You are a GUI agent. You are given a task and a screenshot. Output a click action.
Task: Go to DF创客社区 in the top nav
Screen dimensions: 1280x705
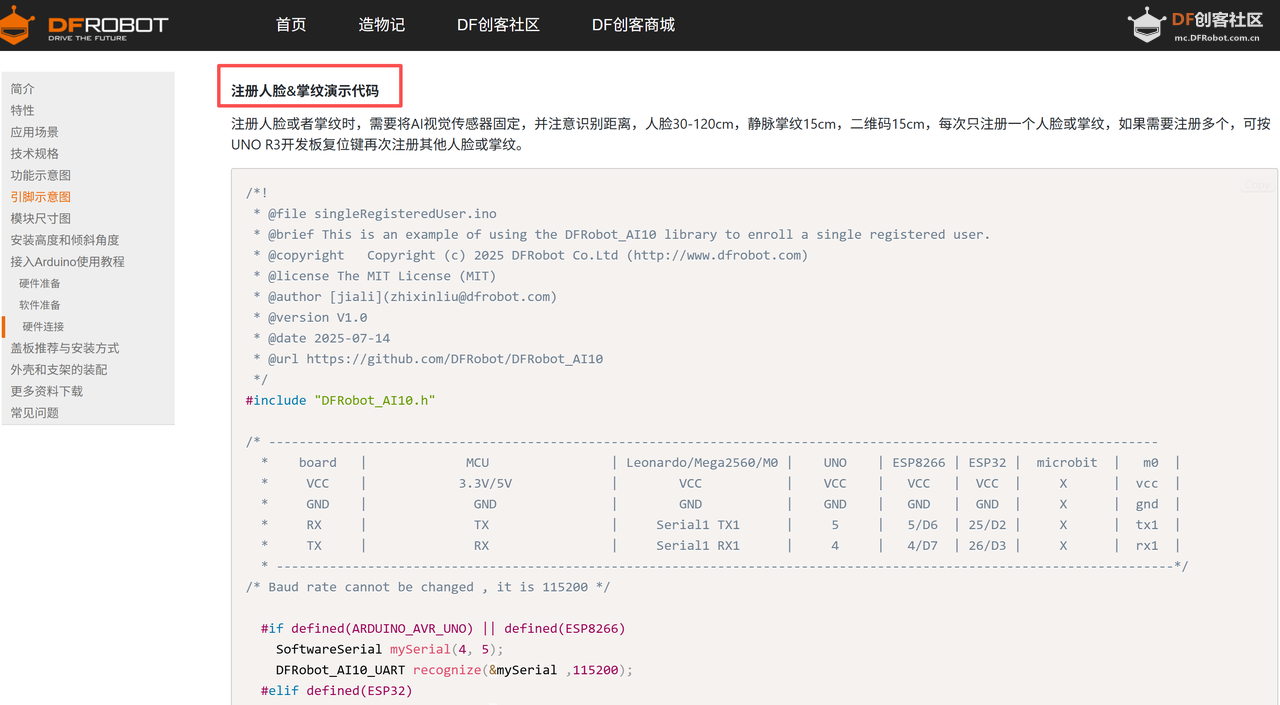(498, 25)
